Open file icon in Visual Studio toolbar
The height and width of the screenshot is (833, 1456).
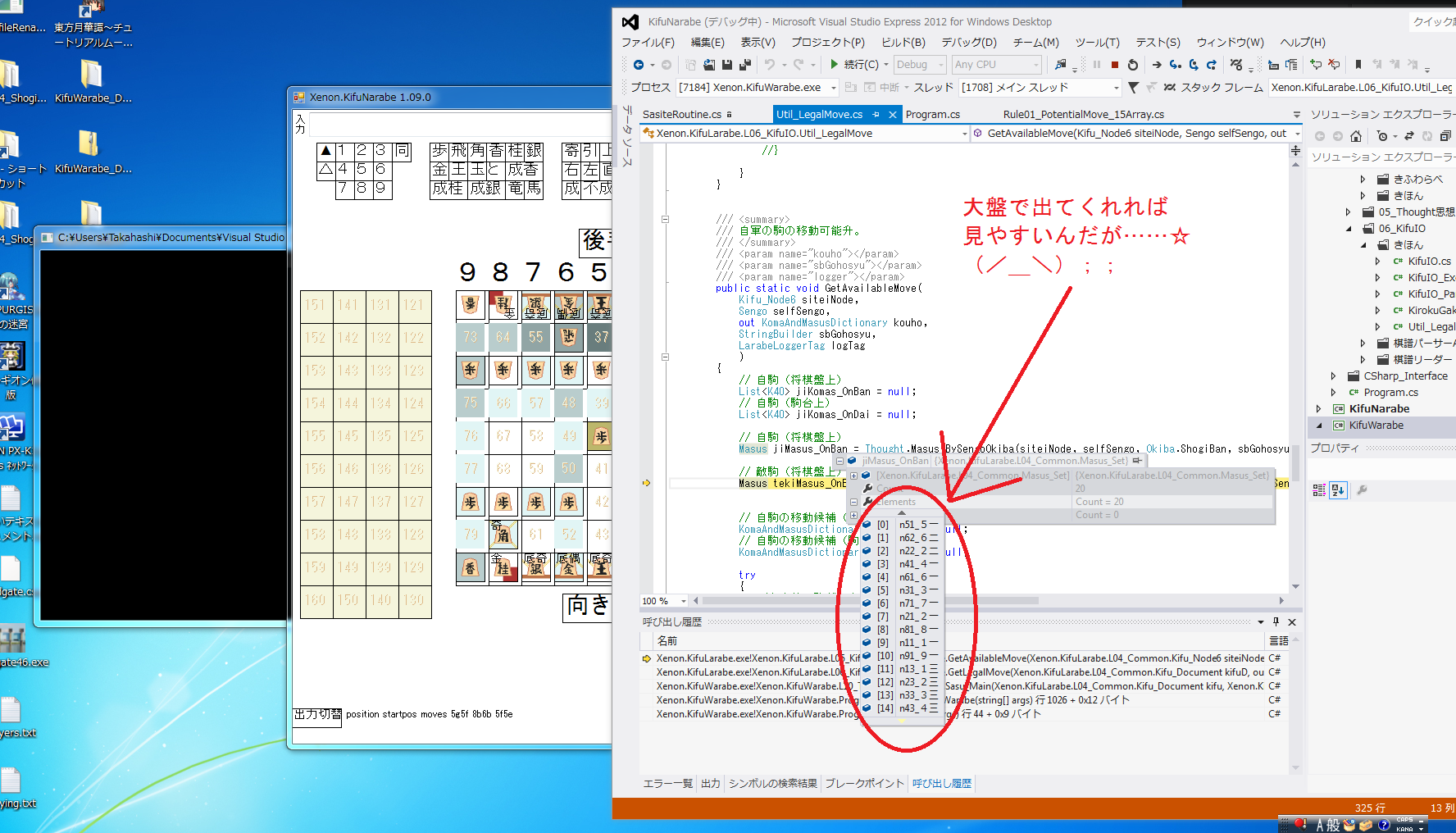(709, 65)
